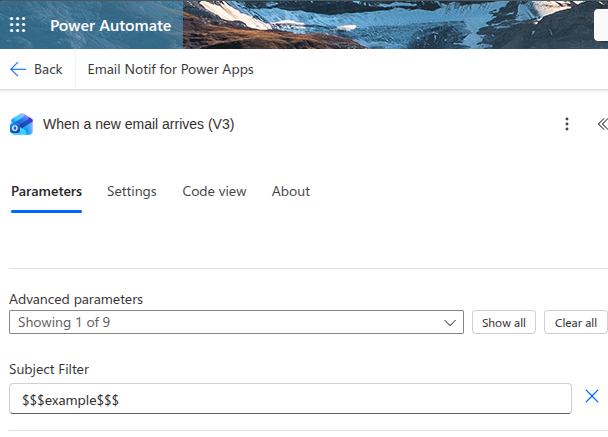Viewport: 608px width, 437px height.
Task: Open the About tab
Action: [291, 191]
